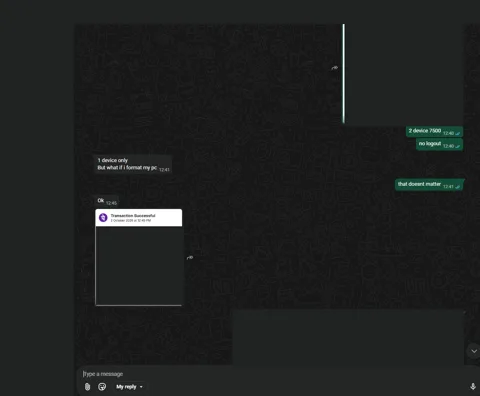Forward the Transaction Successful image message
Viewport: 480px width, 396px height.
click(x=190, y=258)
